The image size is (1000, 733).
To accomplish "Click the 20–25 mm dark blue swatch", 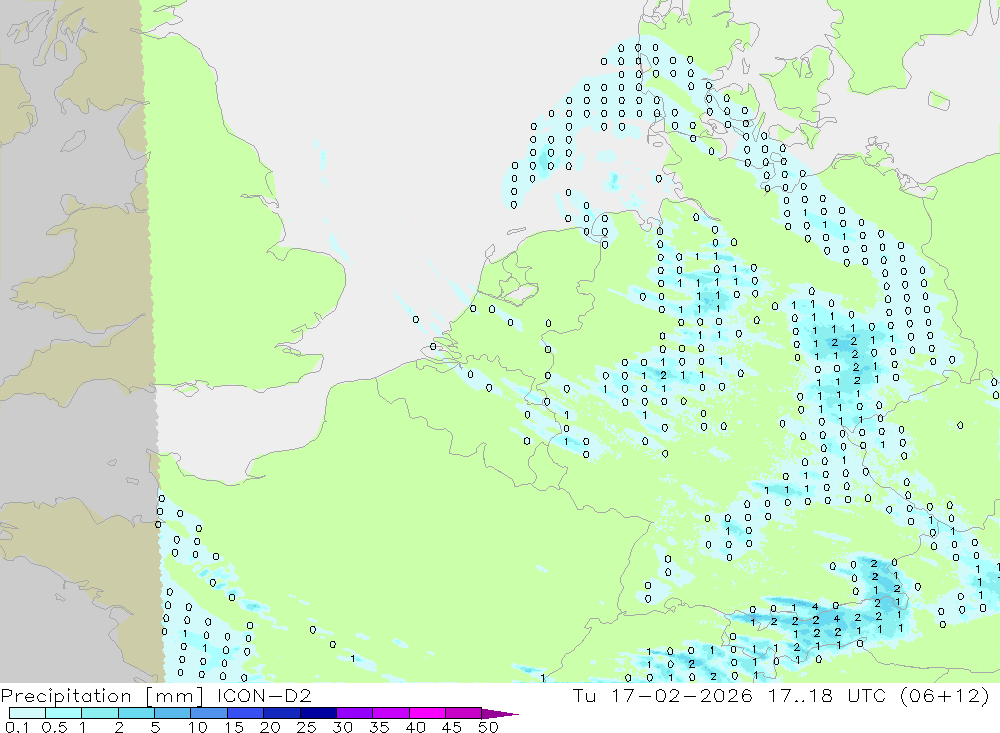I will point(282,713).
